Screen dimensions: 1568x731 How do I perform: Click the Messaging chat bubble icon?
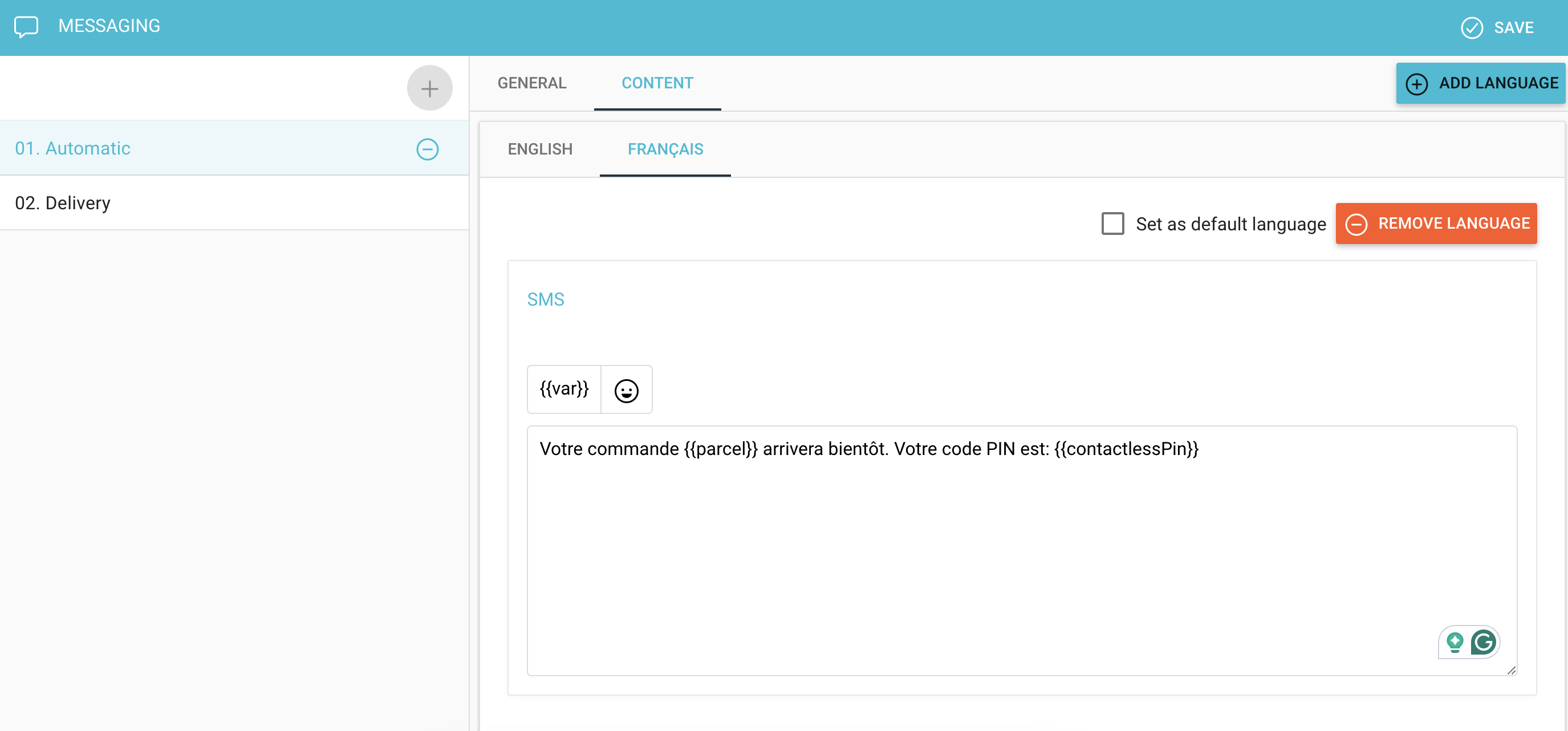26,27
